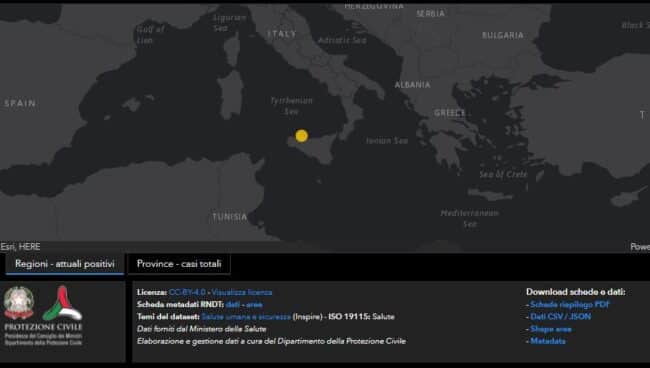
Task: Click the yellow case marker on Sicily
Action: coord(301,136)
